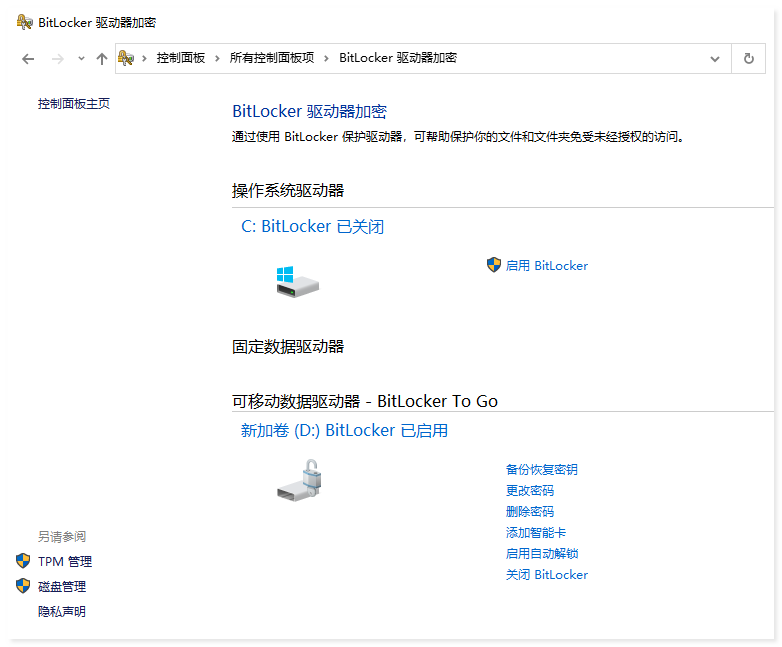The height and width of the screenshot is (647, 782).
Task: Open the 磁盘管理 link
Action: 62,587
